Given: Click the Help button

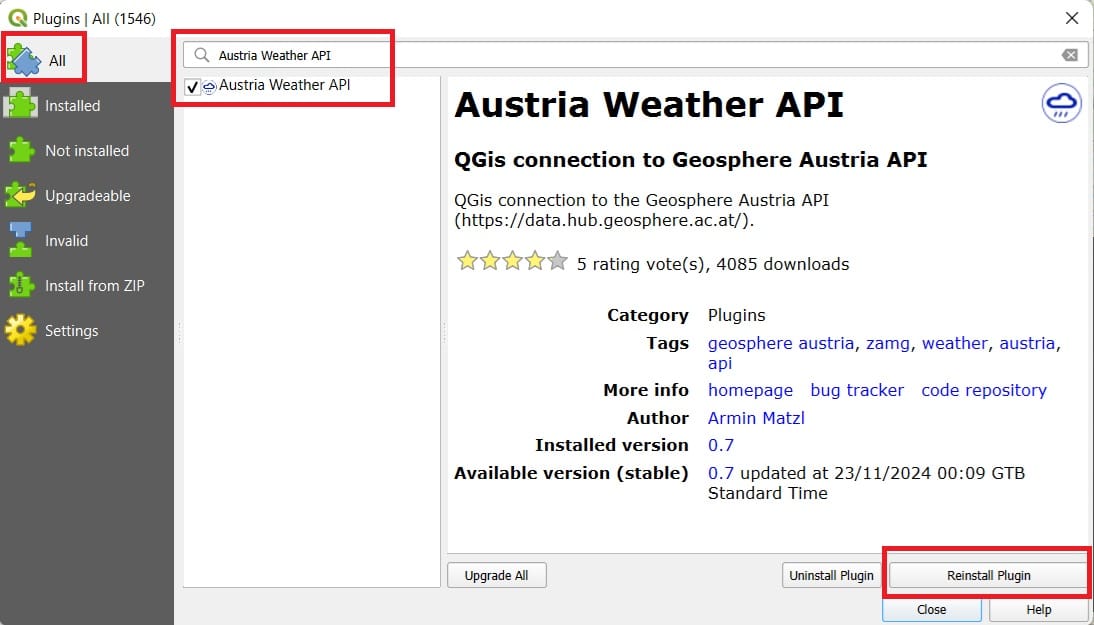Looking at the screenshot, I should pos(1038,610).
